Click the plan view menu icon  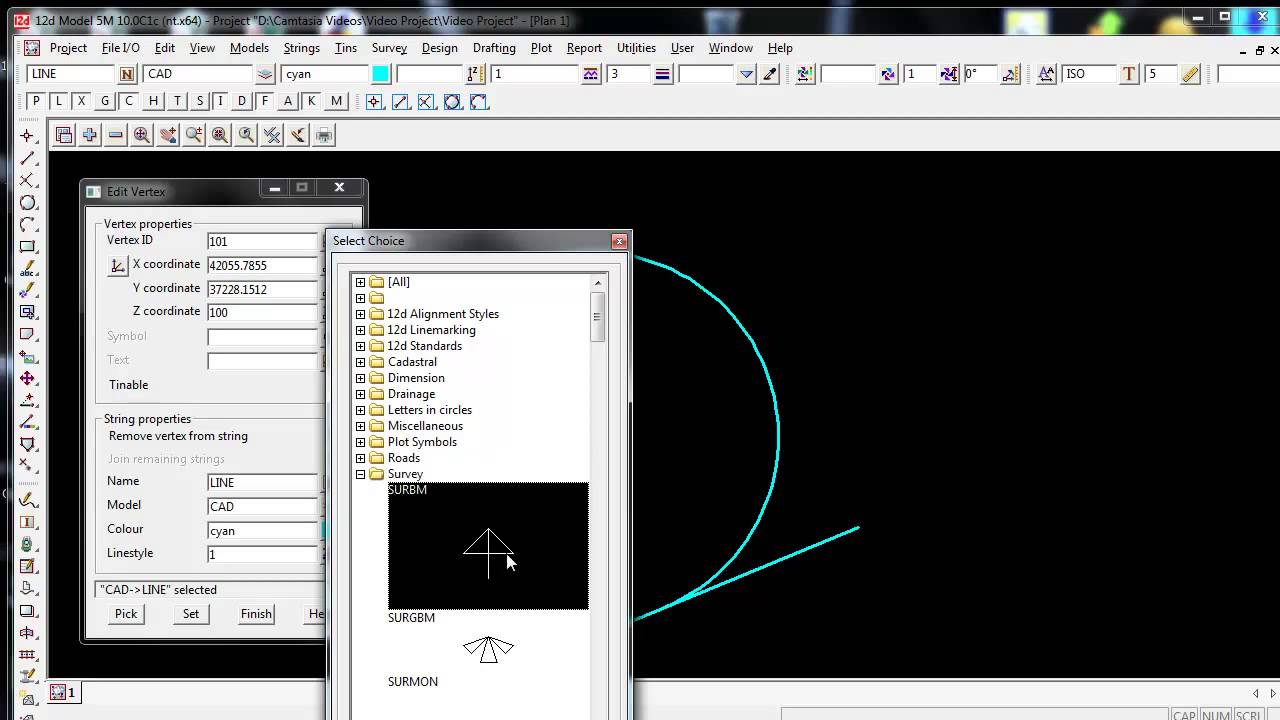click(64, 135)
